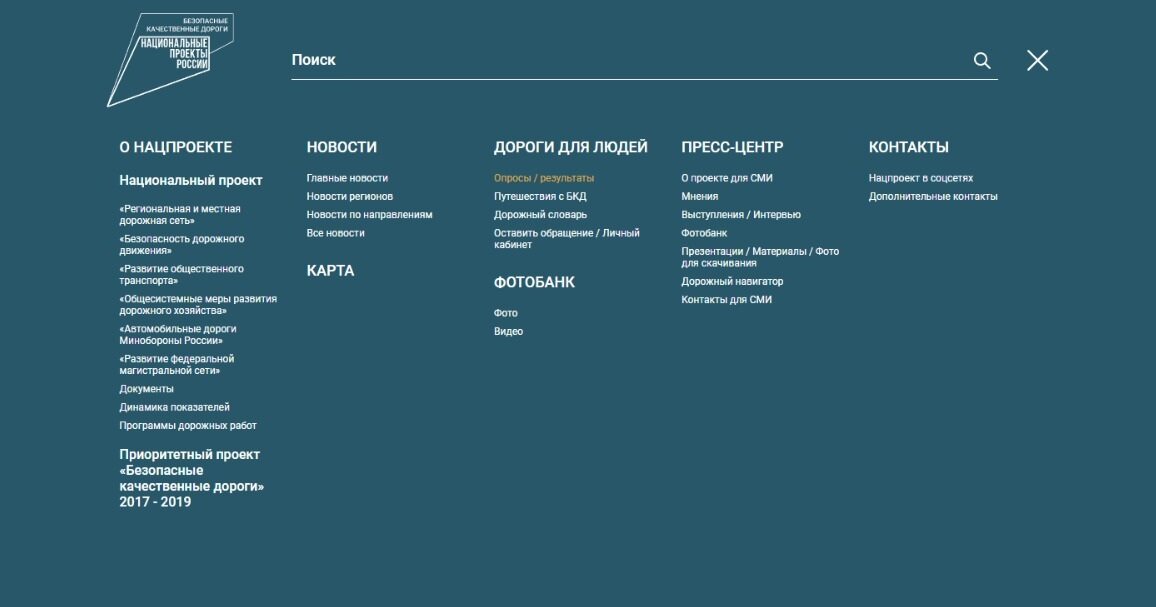This screenshot has height=607, width=1156.
Task: Open «Автомобильные дороги Минобороны России» link
Action: pos(178,335)
